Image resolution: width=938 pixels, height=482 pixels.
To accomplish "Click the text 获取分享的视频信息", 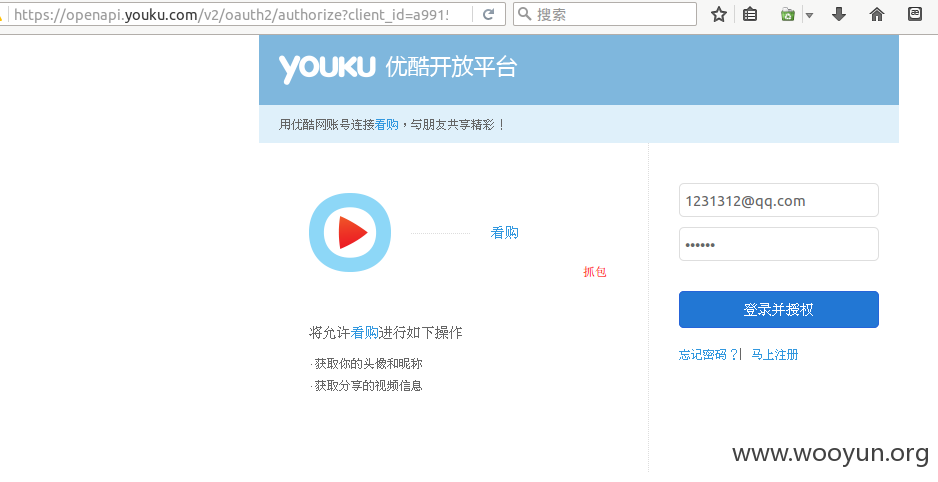I will 368,386.
